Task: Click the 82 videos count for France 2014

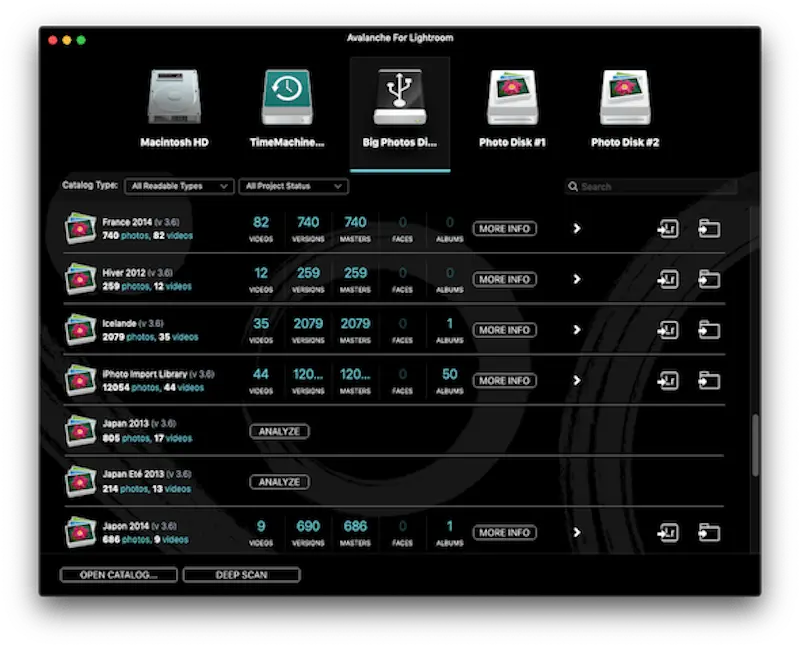Action: 261,222
